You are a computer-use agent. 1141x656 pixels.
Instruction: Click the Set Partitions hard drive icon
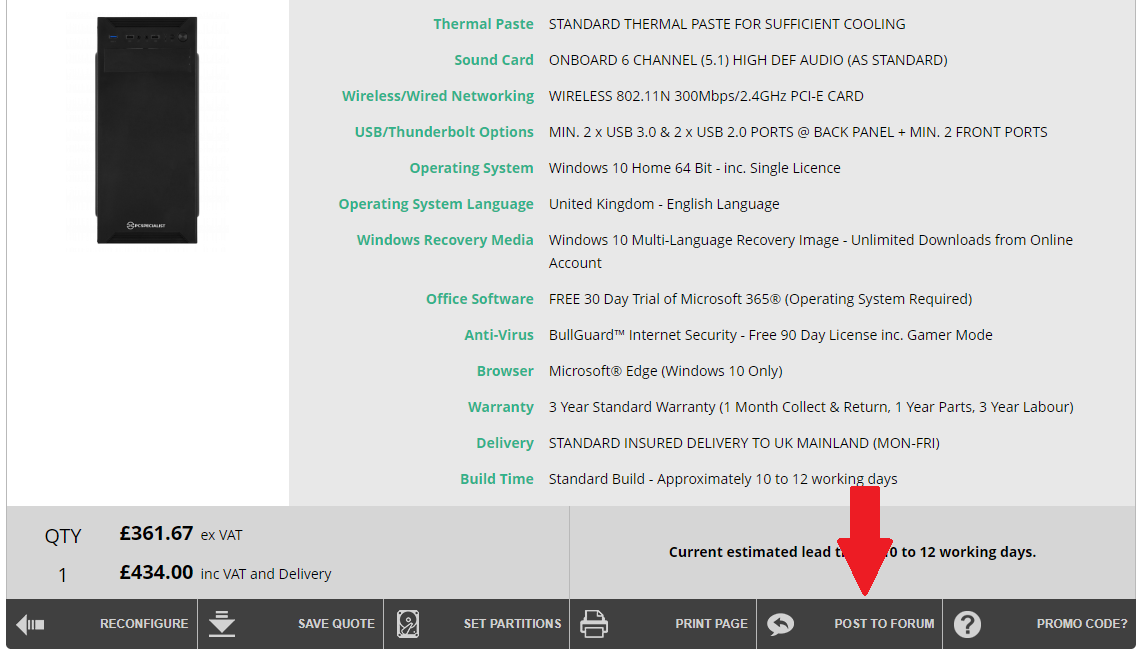pyautogui.click(x=408, y=624)
